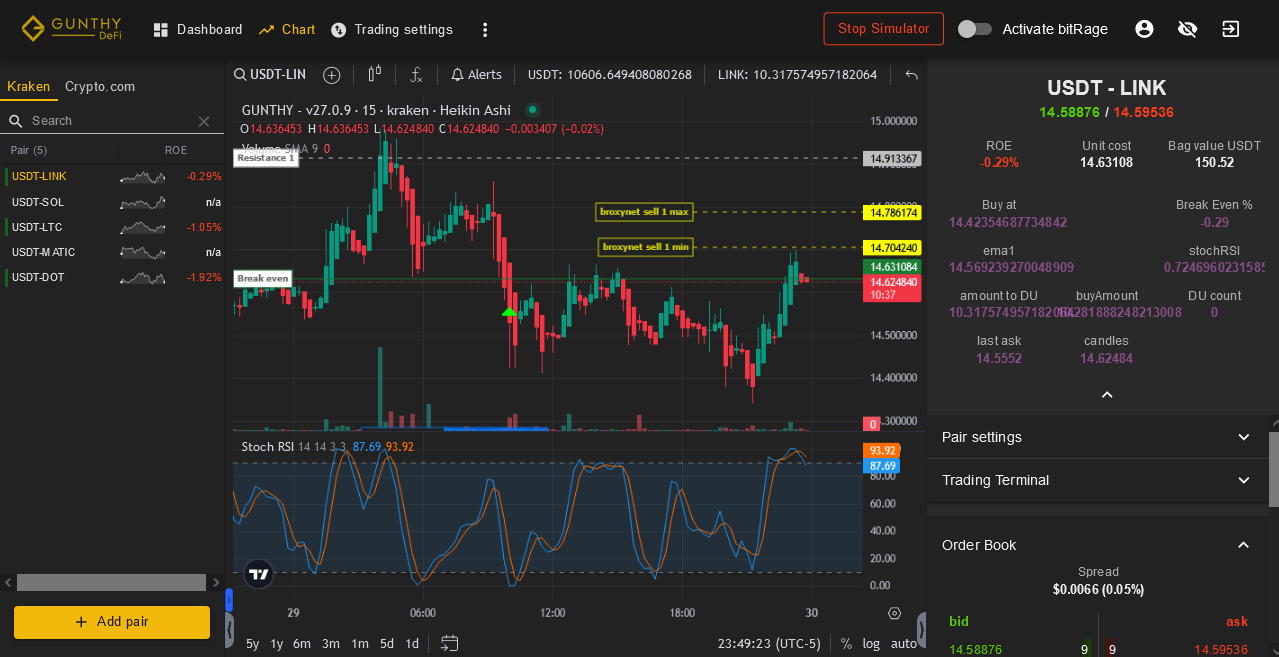
Task: Click the Resistance 1 chart label
Action: [266, 158]
